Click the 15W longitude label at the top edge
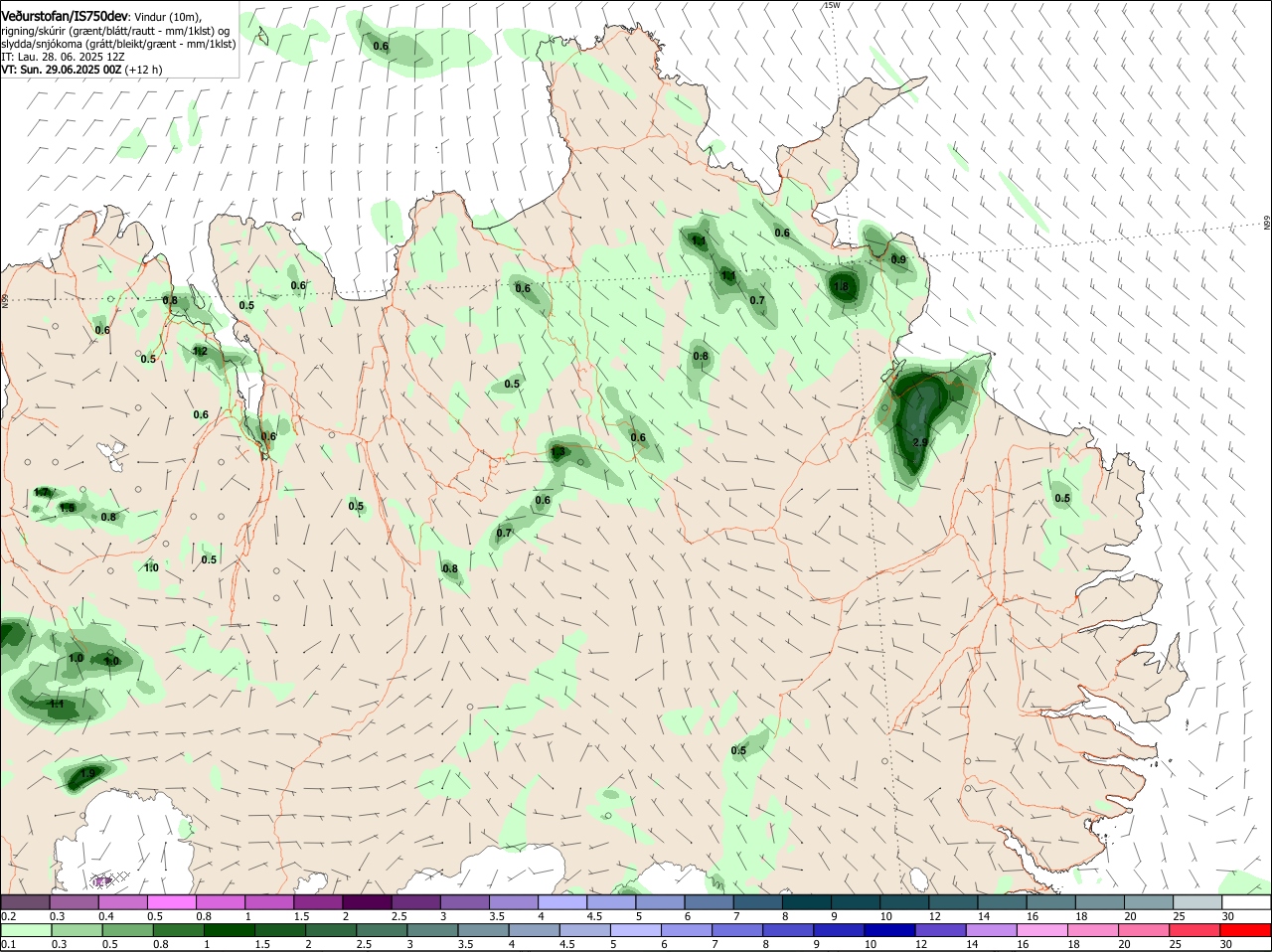Image resolution: width=1272 pixels, height=952 pixels. click(832, 5)
